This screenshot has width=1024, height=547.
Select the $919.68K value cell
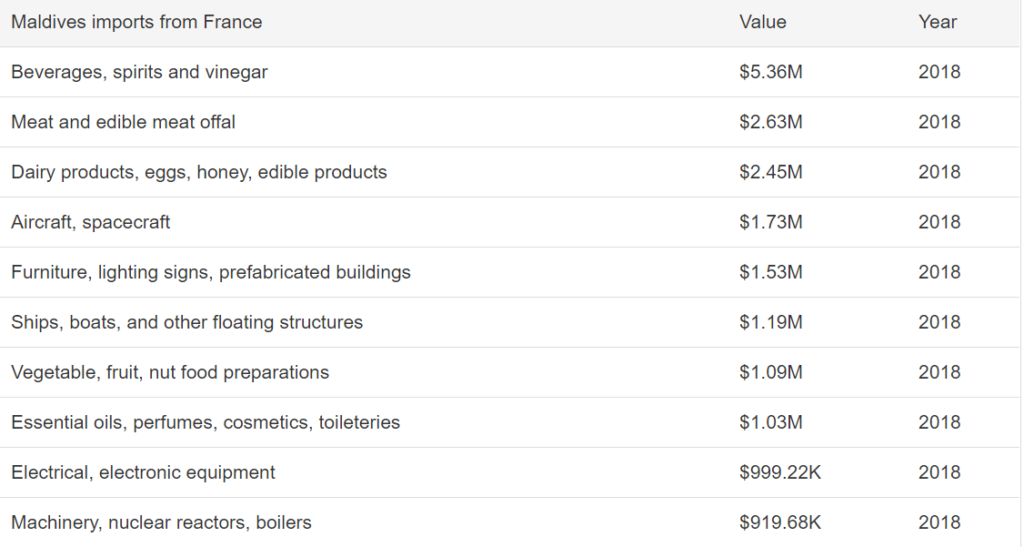coord(780,523)
